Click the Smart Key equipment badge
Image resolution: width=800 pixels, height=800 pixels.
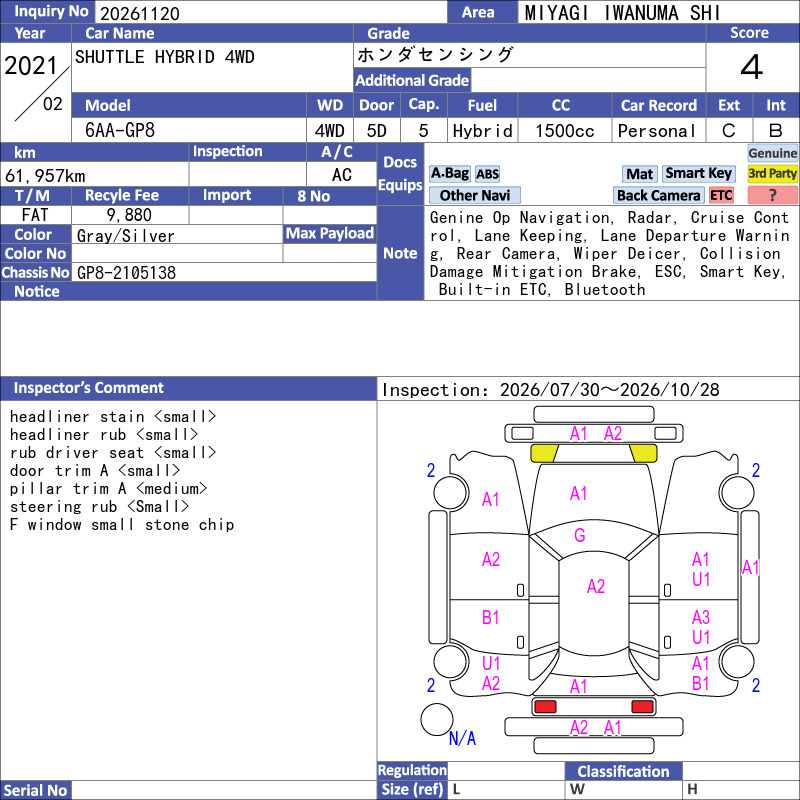[698, 173]
